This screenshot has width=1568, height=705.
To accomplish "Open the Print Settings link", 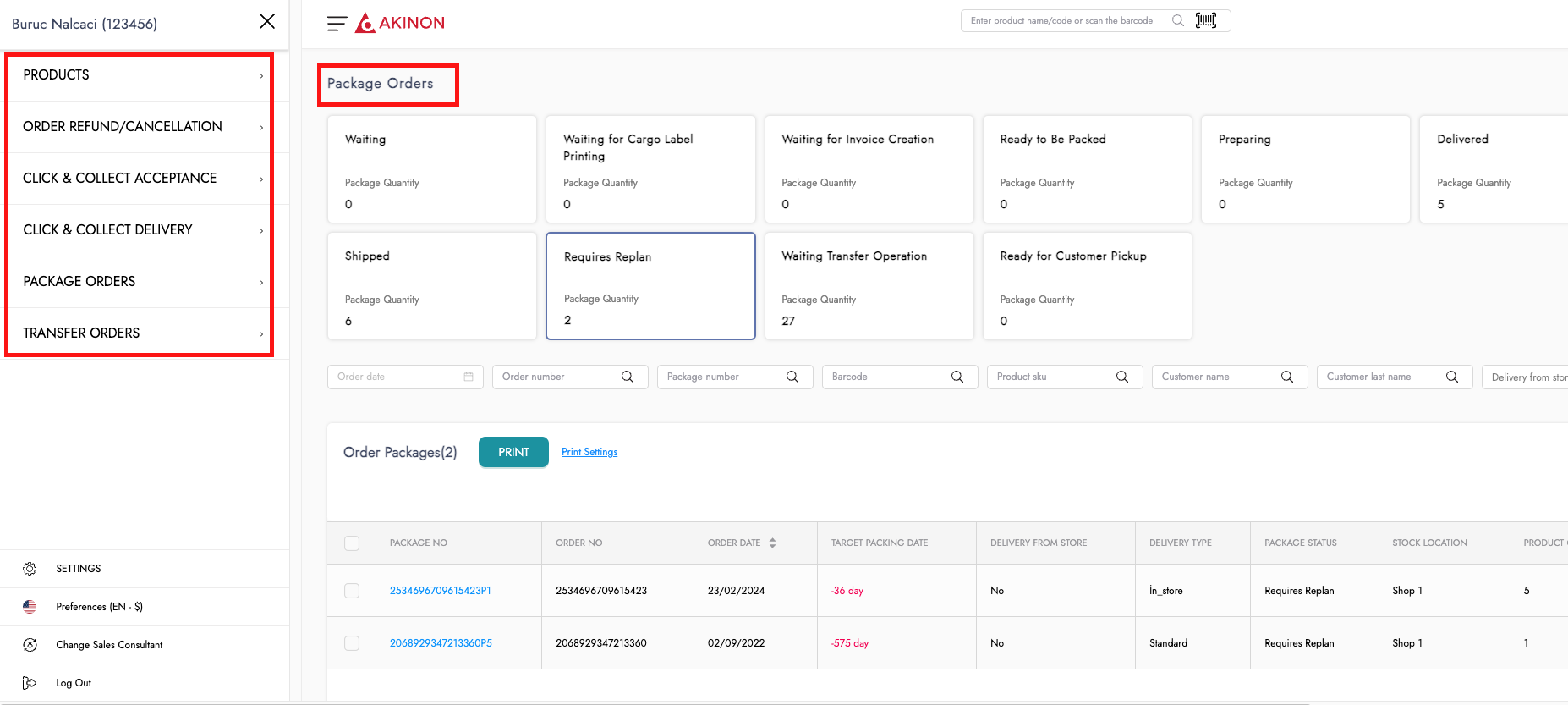I will [589, 452].
